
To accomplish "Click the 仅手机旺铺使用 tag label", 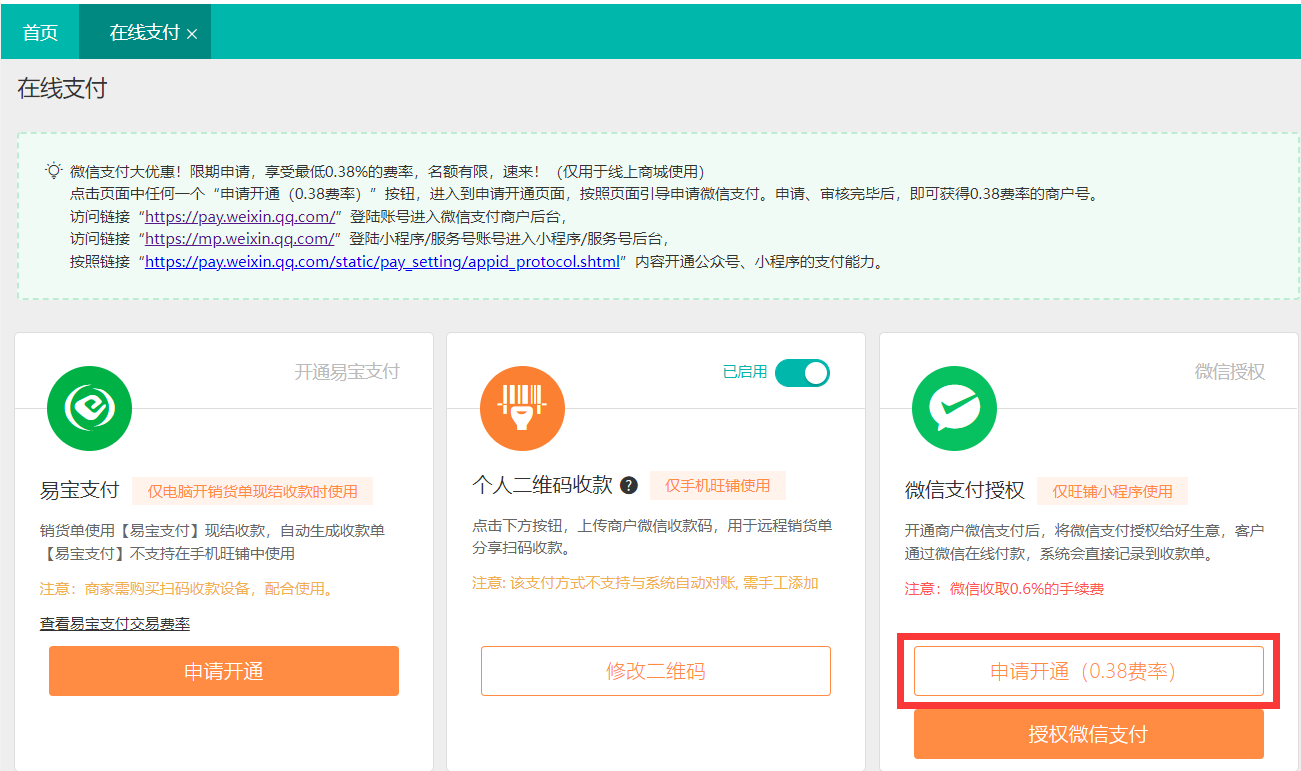I will (x=718, y=486).
